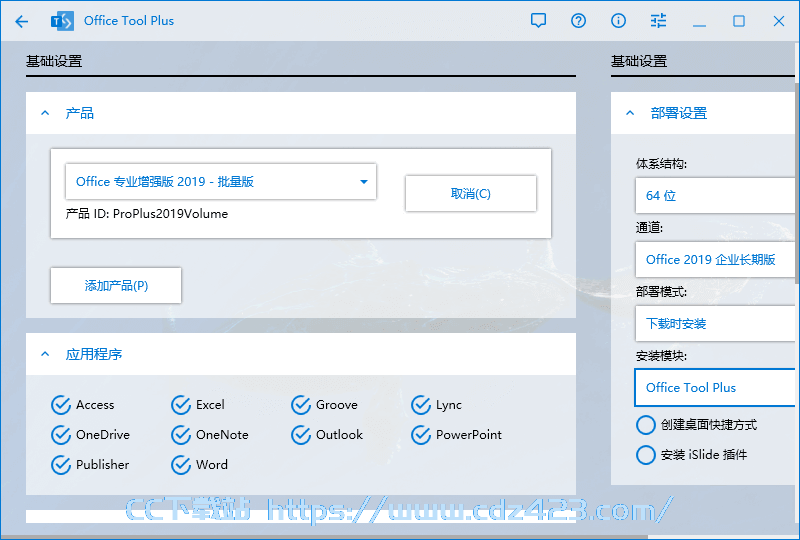Click the 取消(C) button
This screenshot has width=800, height=540.
(471, 193)
